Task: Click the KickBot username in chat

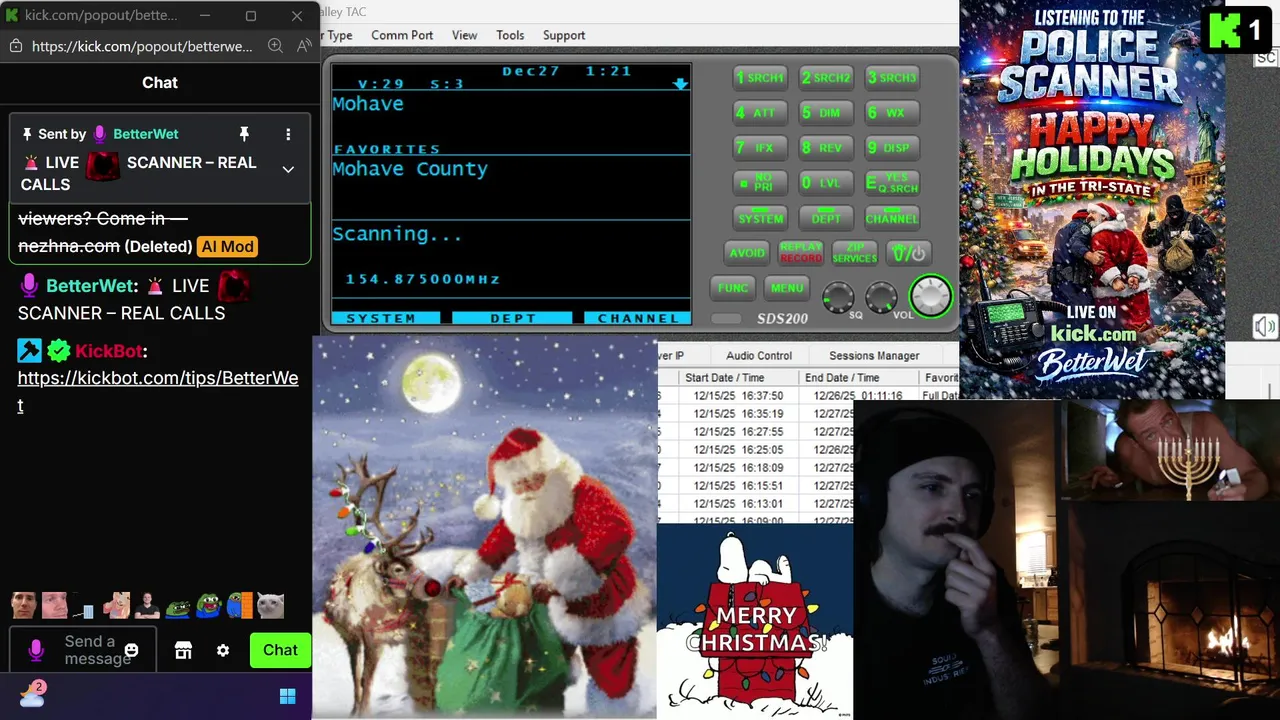Action: point(108,351)
